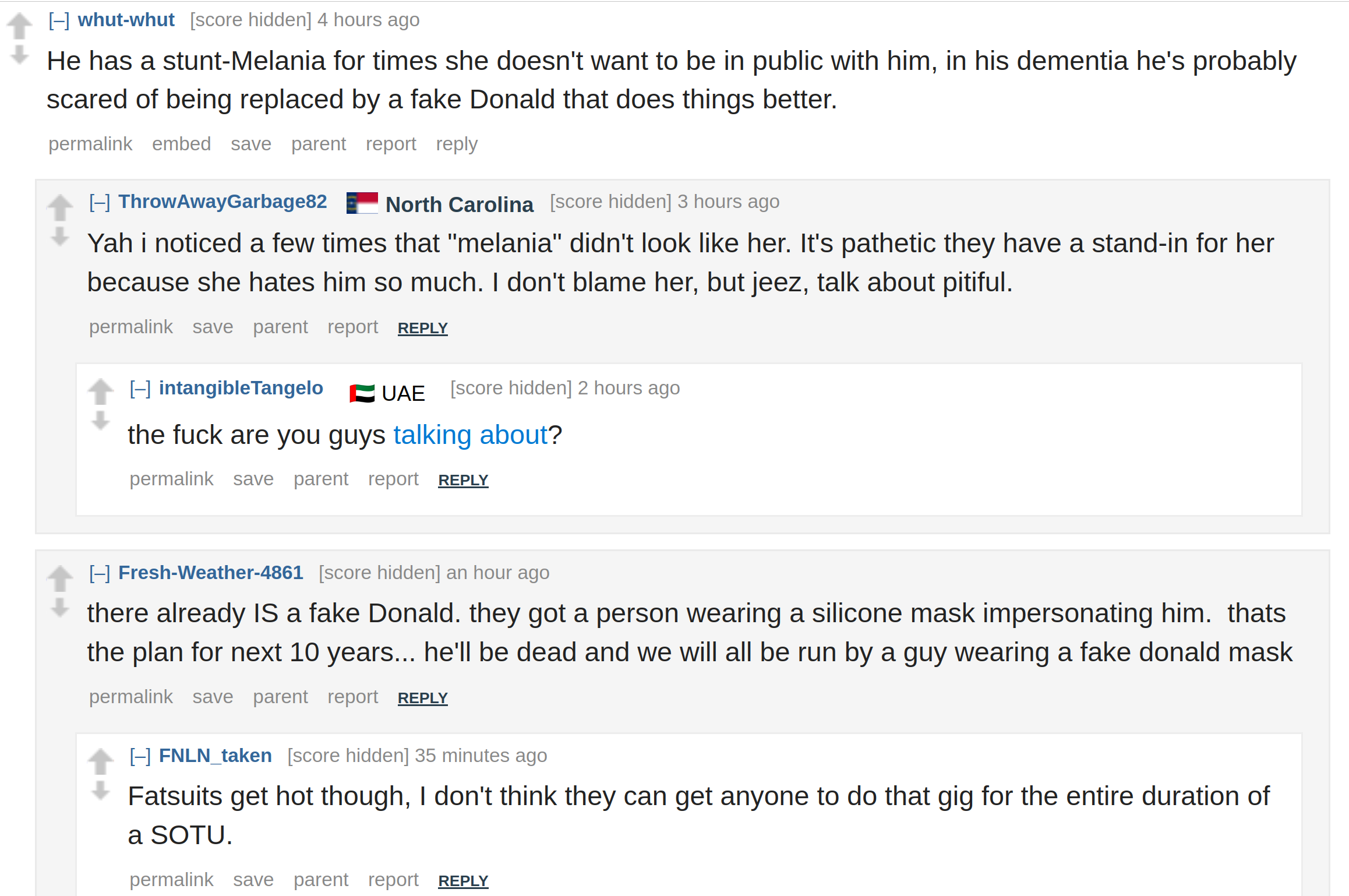
Task: Click embed under whut-whut's comment
Action: click(x=182, y=144)
